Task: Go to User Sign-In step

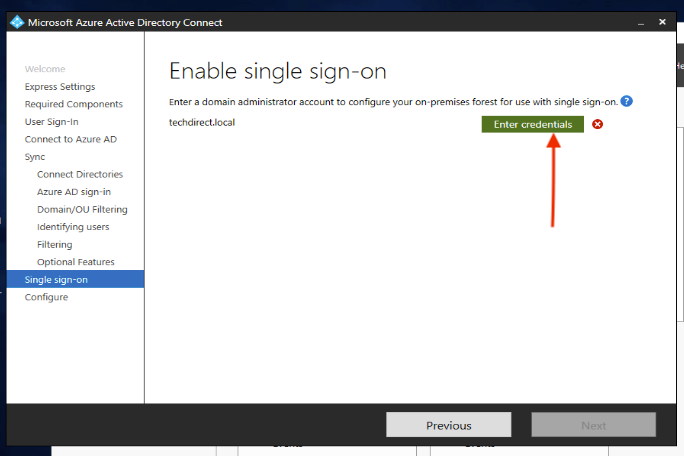Action: (x=51, y=122)
